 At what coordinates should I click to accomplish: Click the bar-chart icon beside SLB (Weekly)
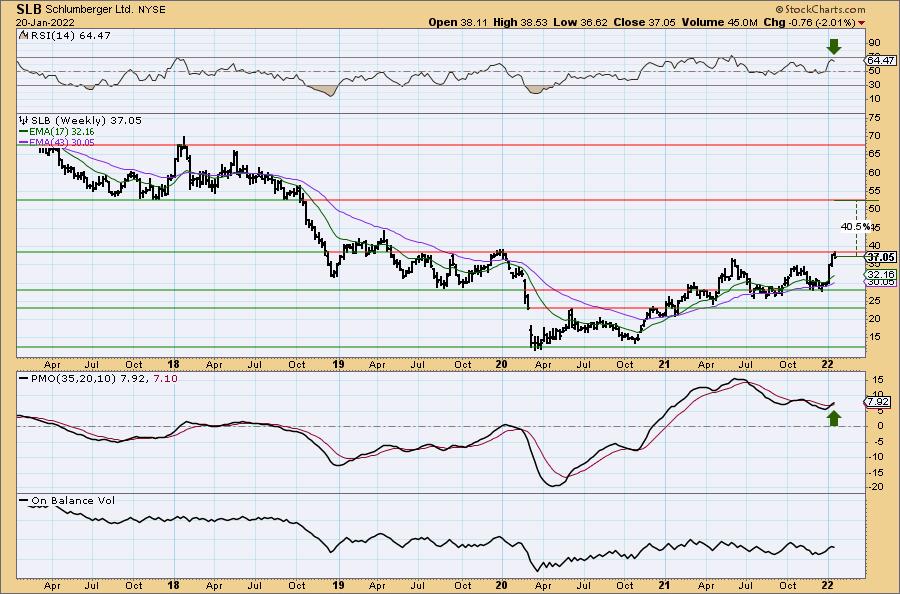tap(23, 121)
